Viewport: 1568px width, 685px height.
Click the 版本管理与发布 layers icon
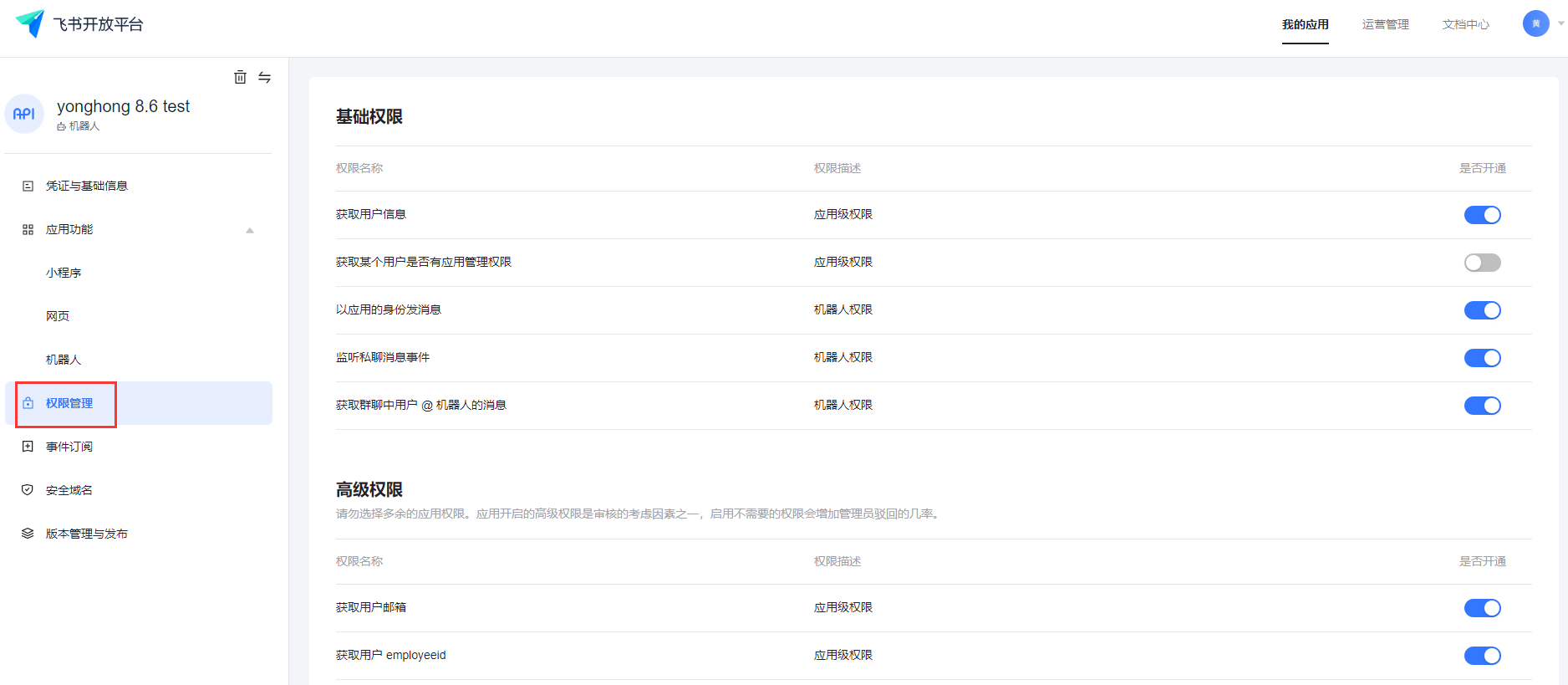(28, 534)
